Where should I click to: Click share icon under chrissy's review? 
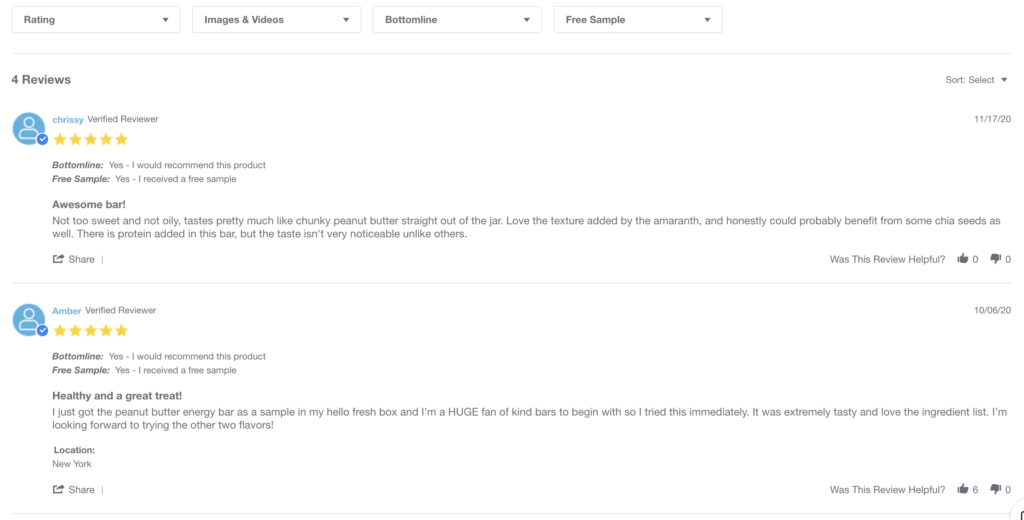click(58, 259)
